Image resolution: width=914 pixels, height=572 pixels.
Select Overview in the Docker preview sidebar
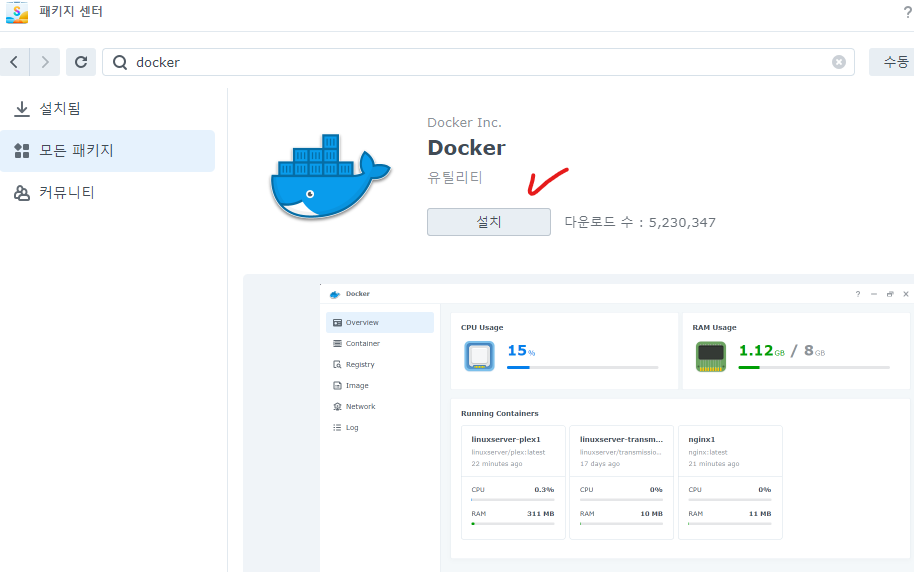pyautogui.click(x=380, y=322)
